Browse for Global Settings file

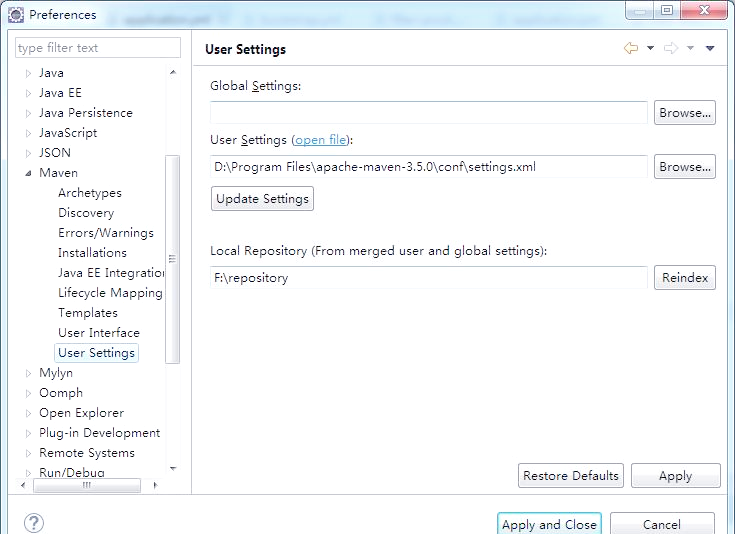click(x=685, y=113)
